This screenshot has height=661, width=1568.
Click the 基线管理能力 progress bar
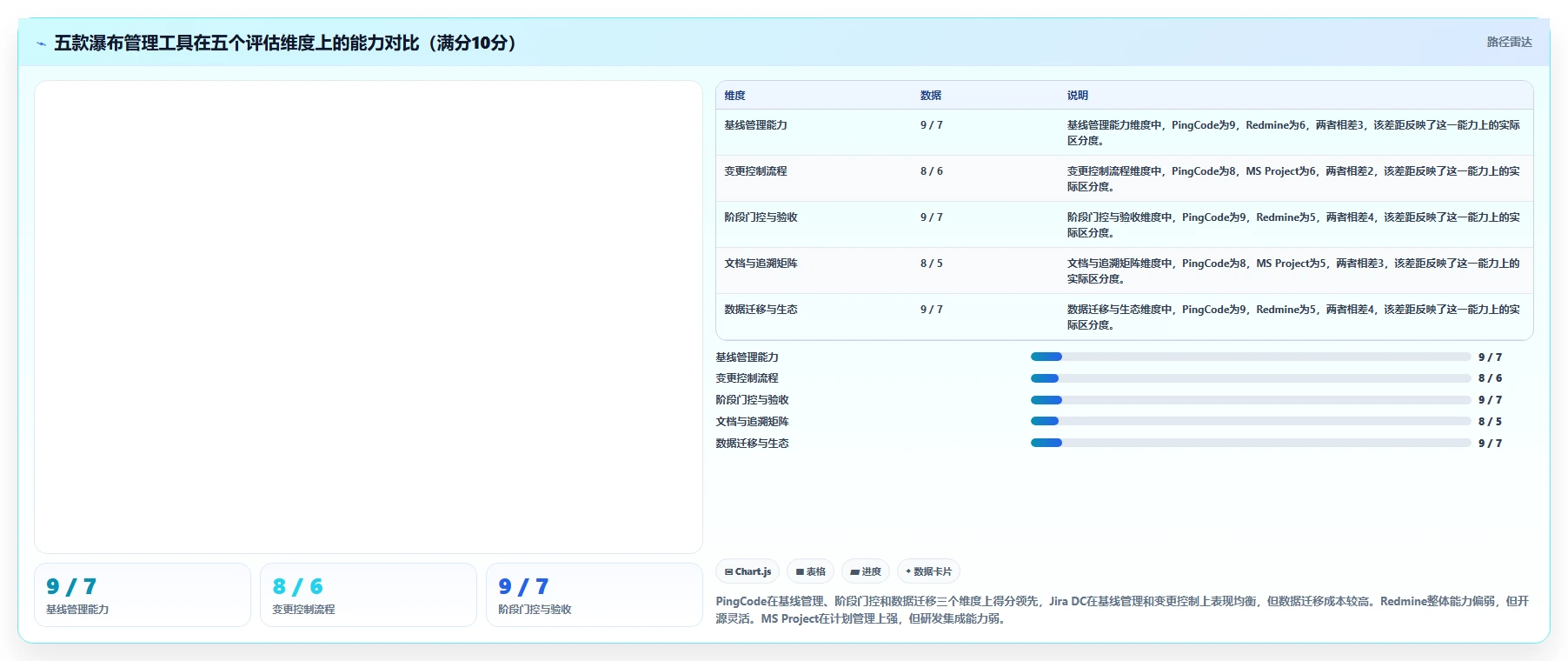click(x=1251, y=357)
